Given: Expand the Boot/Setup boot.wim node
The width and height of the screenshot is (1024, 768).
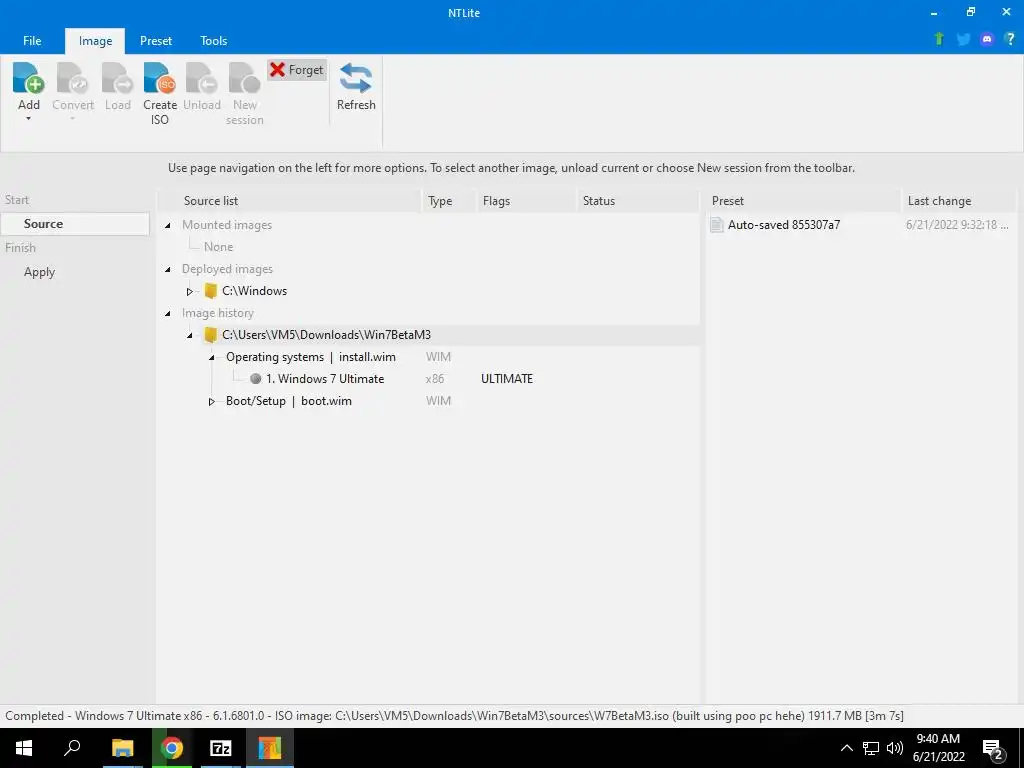Looking at the screenshot, I should 212,401.
